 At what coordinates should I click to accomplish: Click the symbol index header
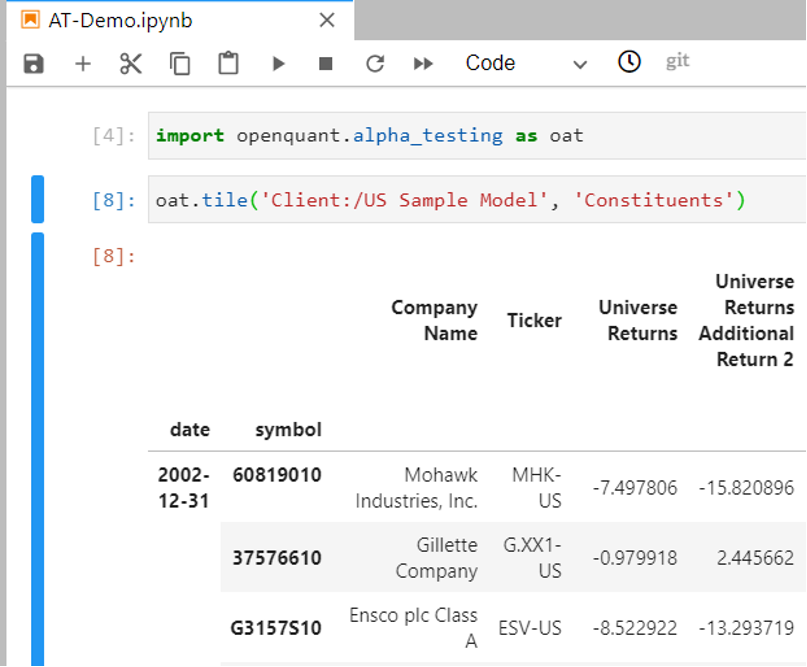(288, 430)
